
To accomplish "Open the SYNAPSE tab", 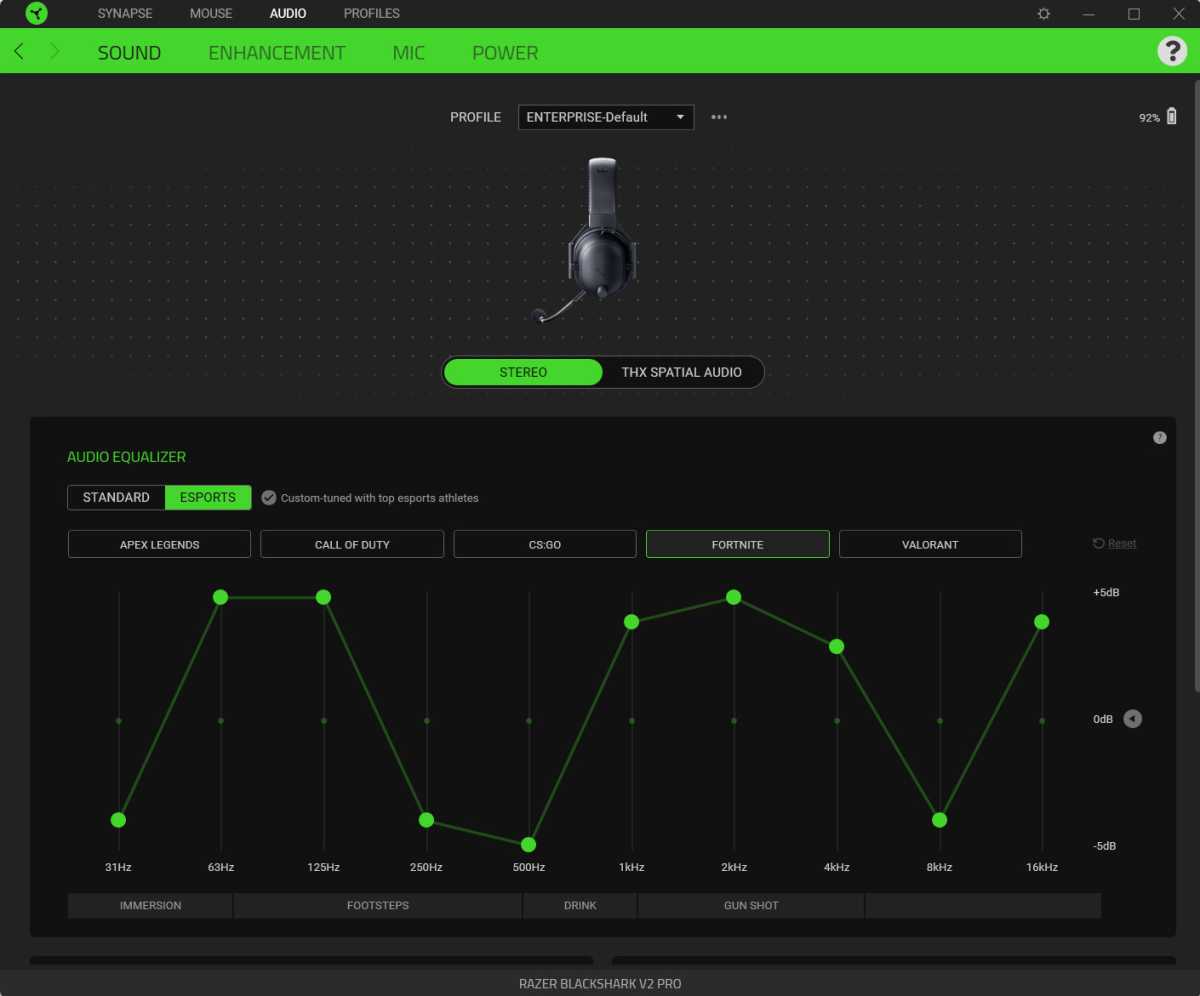I will (x=125, y=13).
